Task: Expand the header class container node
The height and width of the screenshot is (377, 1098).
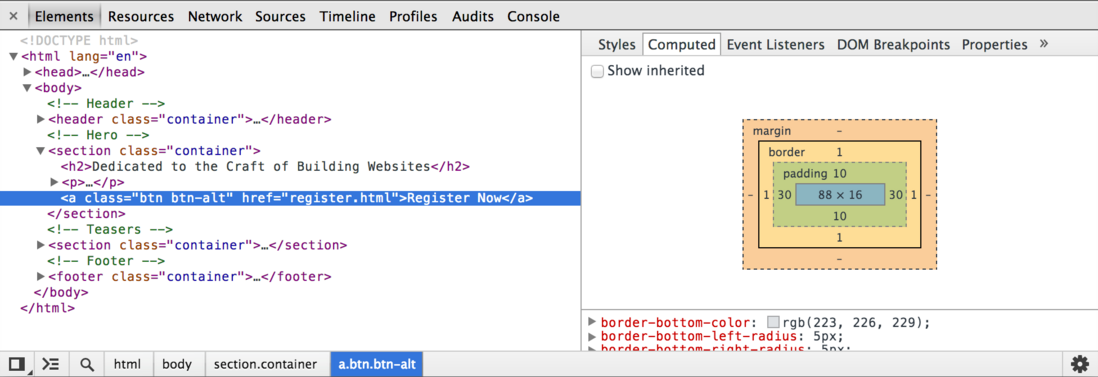Action: pos(41,119)
